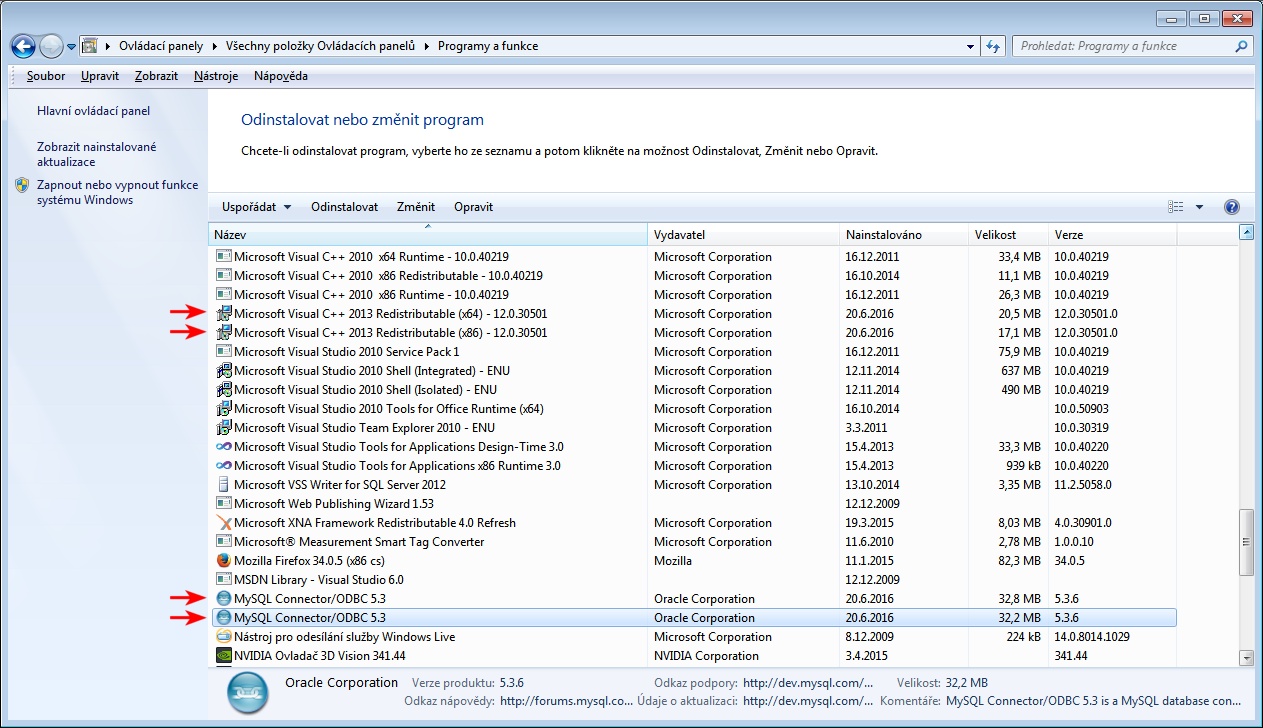Click icon of MSDN Library - Visual Studio 6.0
This screenshot has height=728, width=1263.
point(224,580)
